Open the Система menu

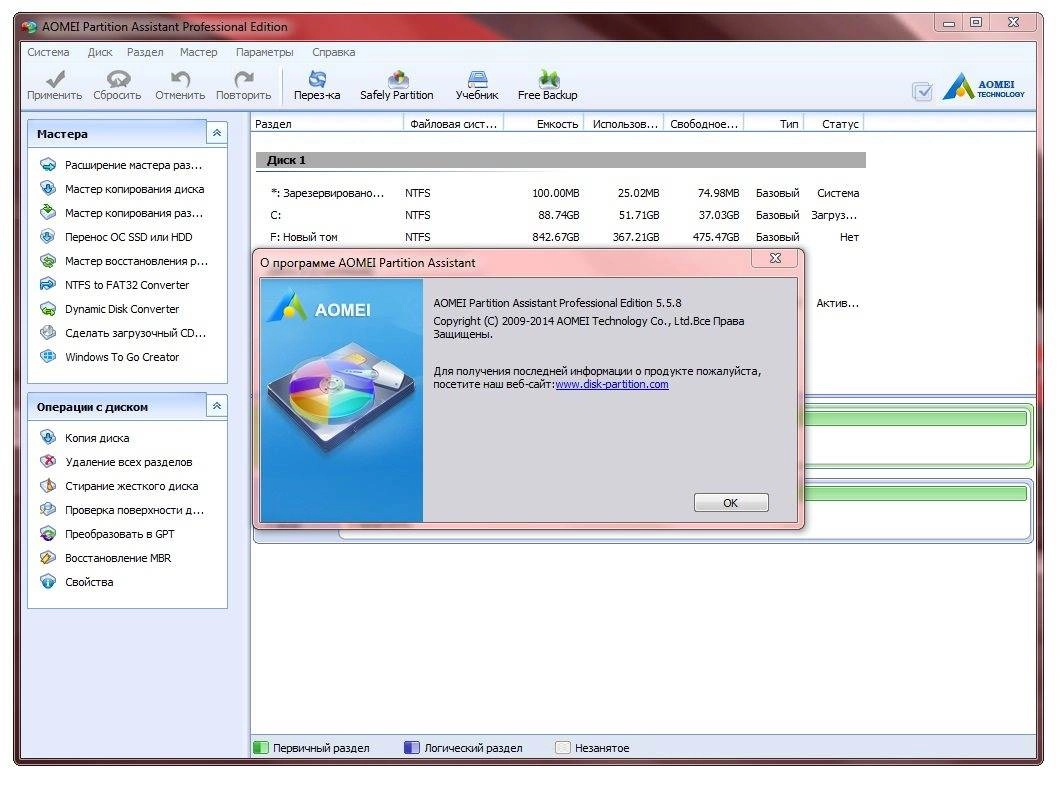click(48, 52)
